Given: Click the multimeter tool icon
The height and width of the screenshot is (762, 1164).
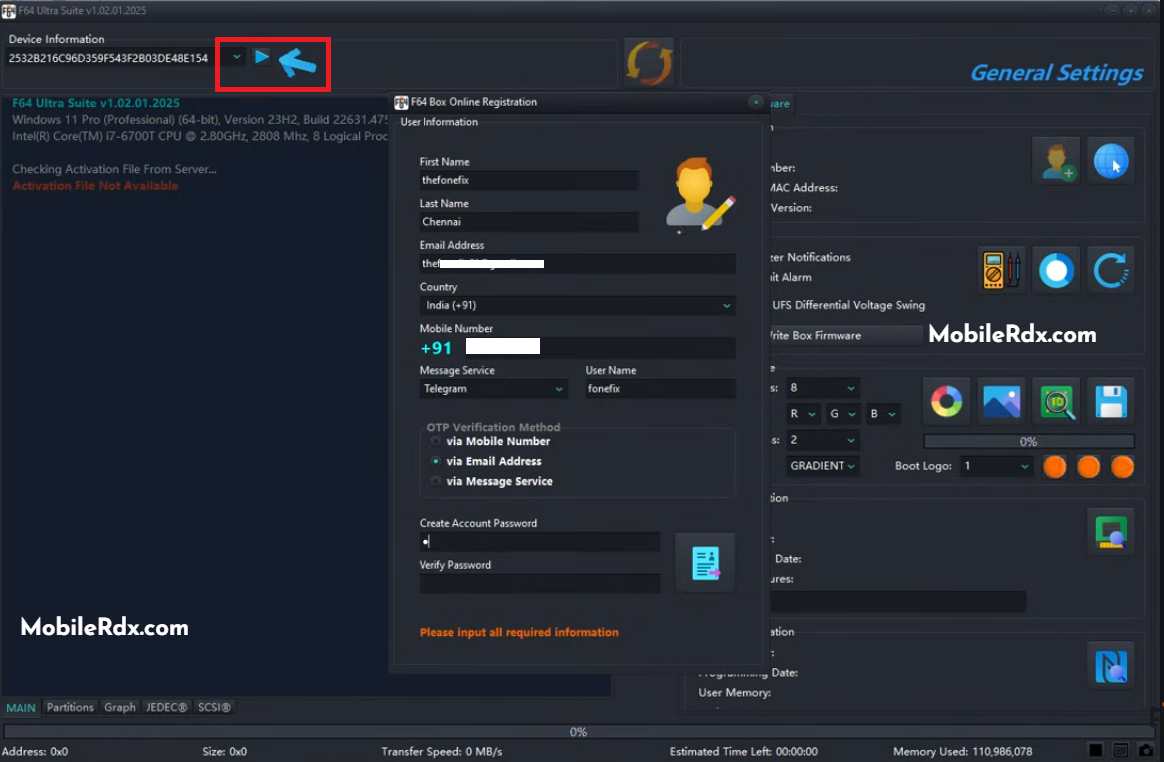Looking at the screenshot, I should click(x=1001, y=270).
